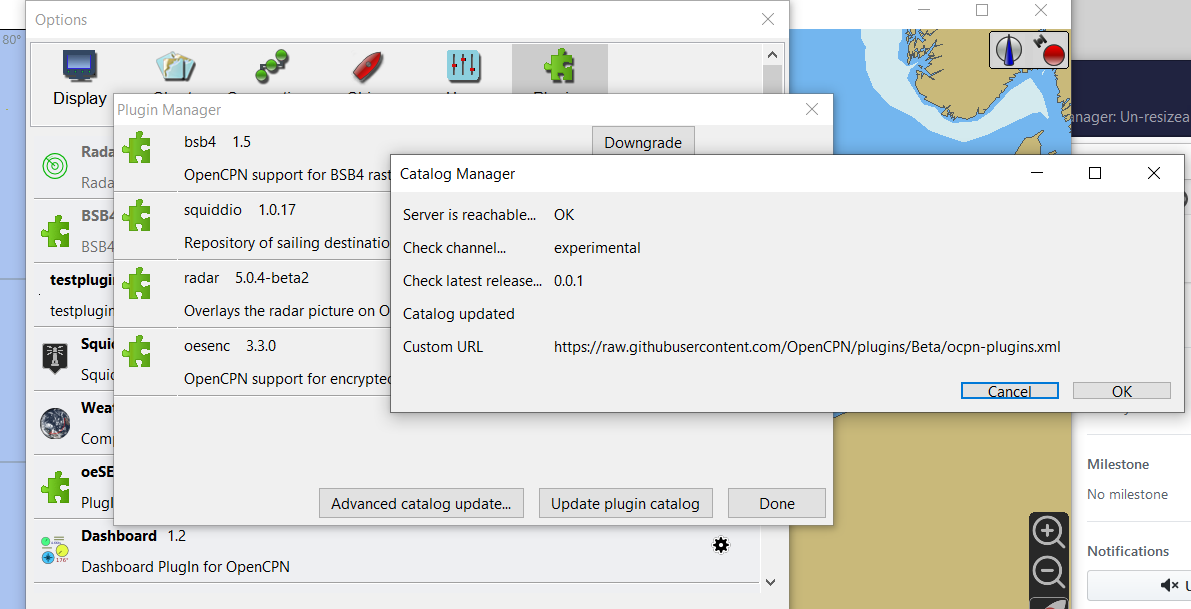1191x609 pixels.
Task: Cancel the Catalog Manager dialog
Action: (1009, 391)
